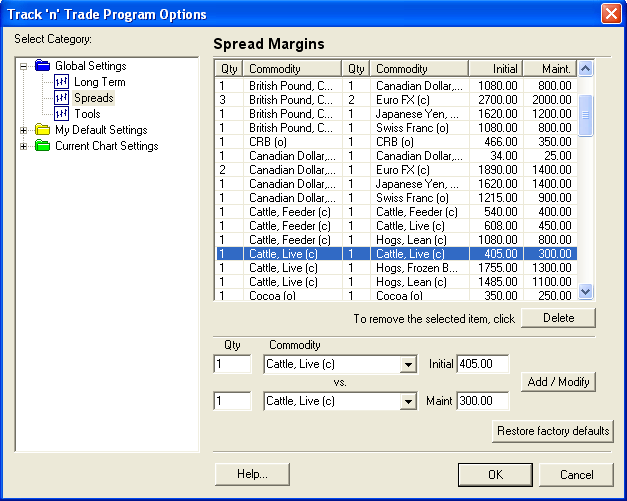Select the Long Term tree item

tap(99, 82)
